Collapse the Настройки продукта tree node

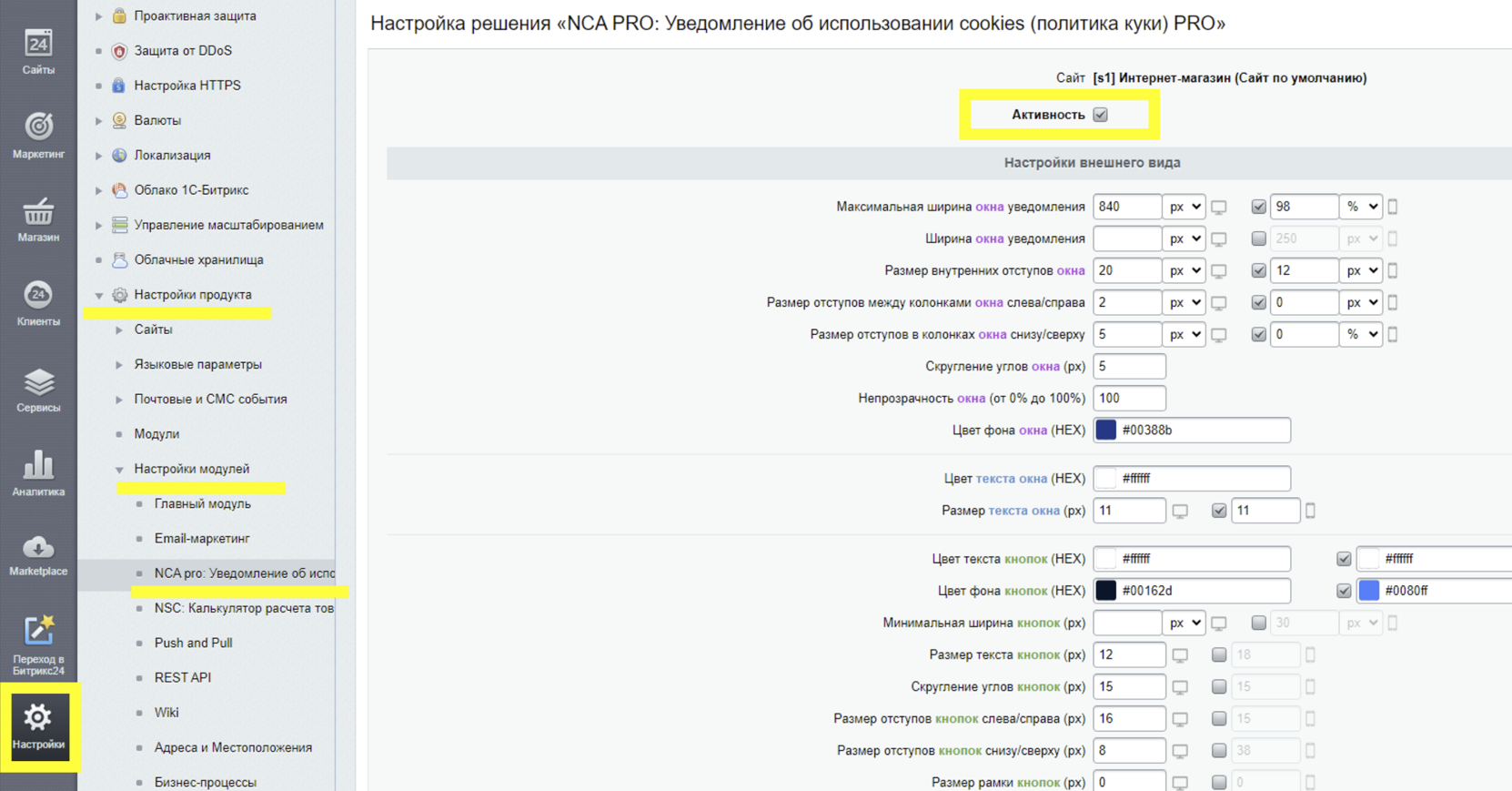(99, 295)
